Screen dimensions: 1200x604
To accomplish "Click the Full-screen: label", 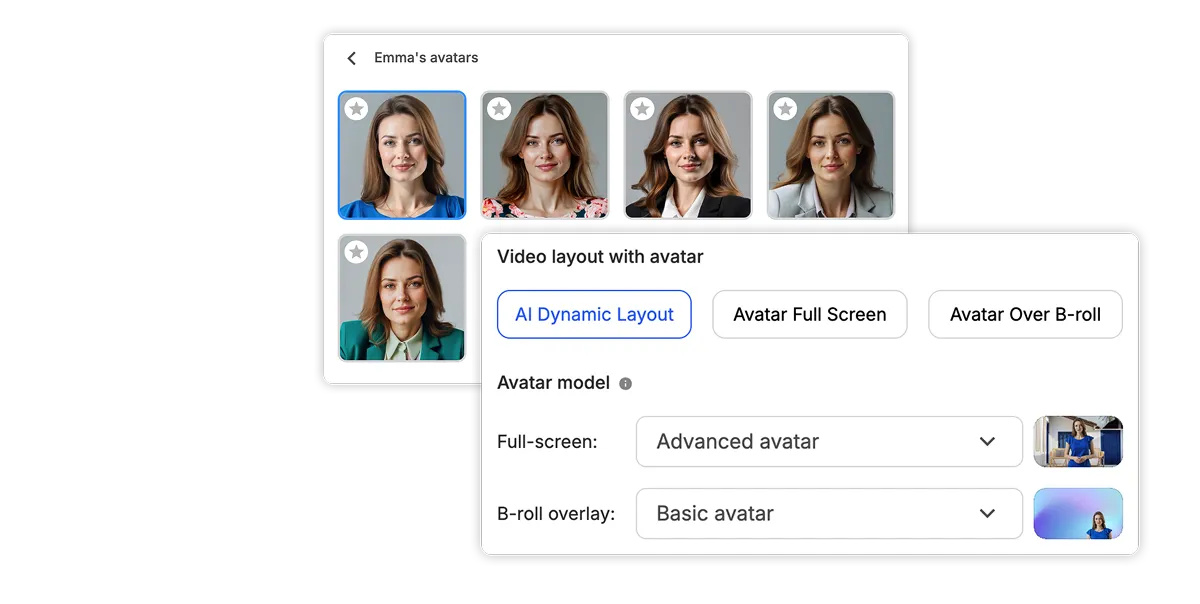I will [547, 441].
